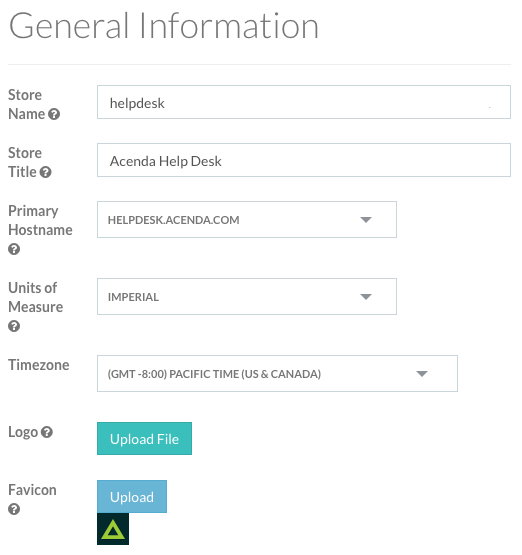Click the Upload File button for Logo
The height and width of the screenshot is (555, 522).
pos(144,438)
